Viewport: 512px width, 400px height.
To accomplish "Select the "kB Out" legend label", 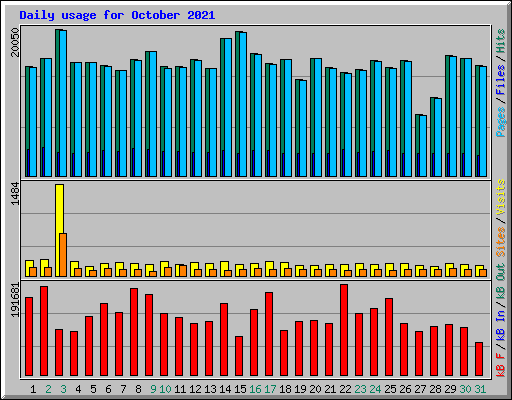I will (501, 281).
